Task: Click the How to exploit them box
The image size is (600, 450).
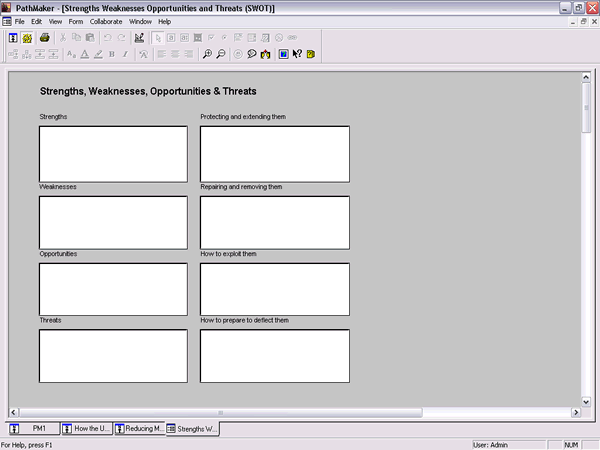Action: (274, 289)
